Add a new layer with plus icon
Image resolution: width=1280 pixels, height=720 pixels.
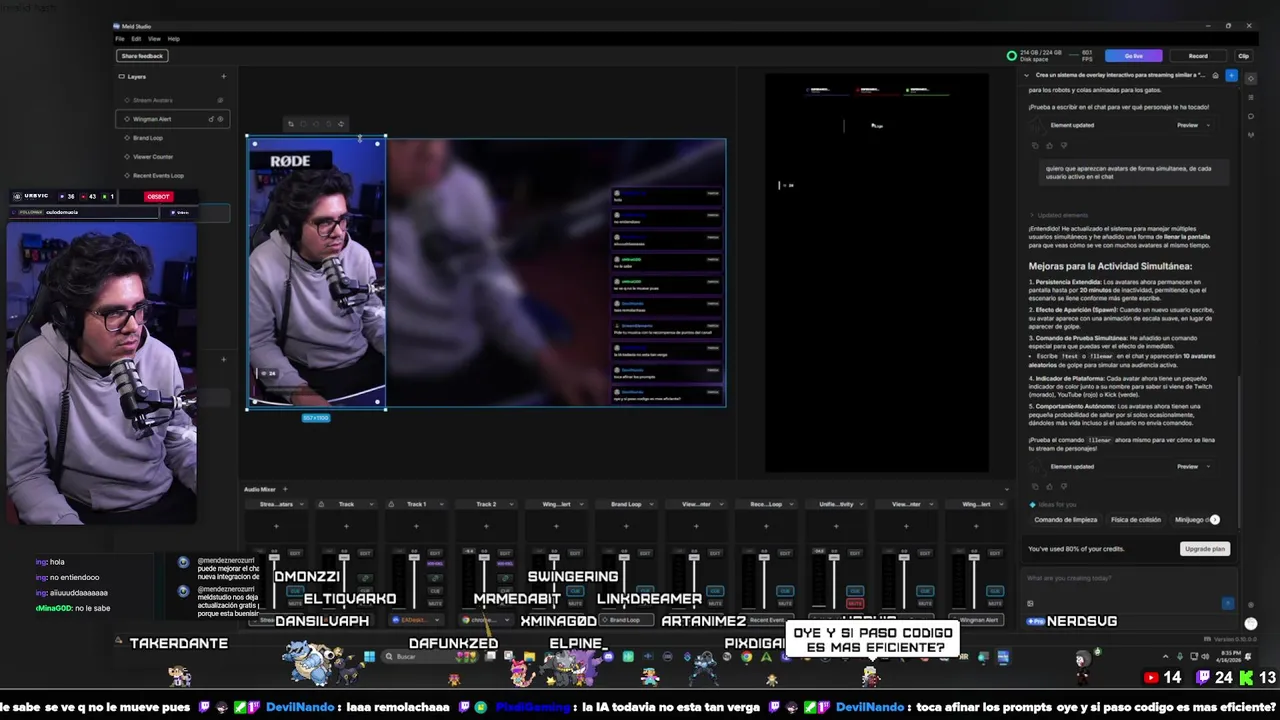[223, 76]
